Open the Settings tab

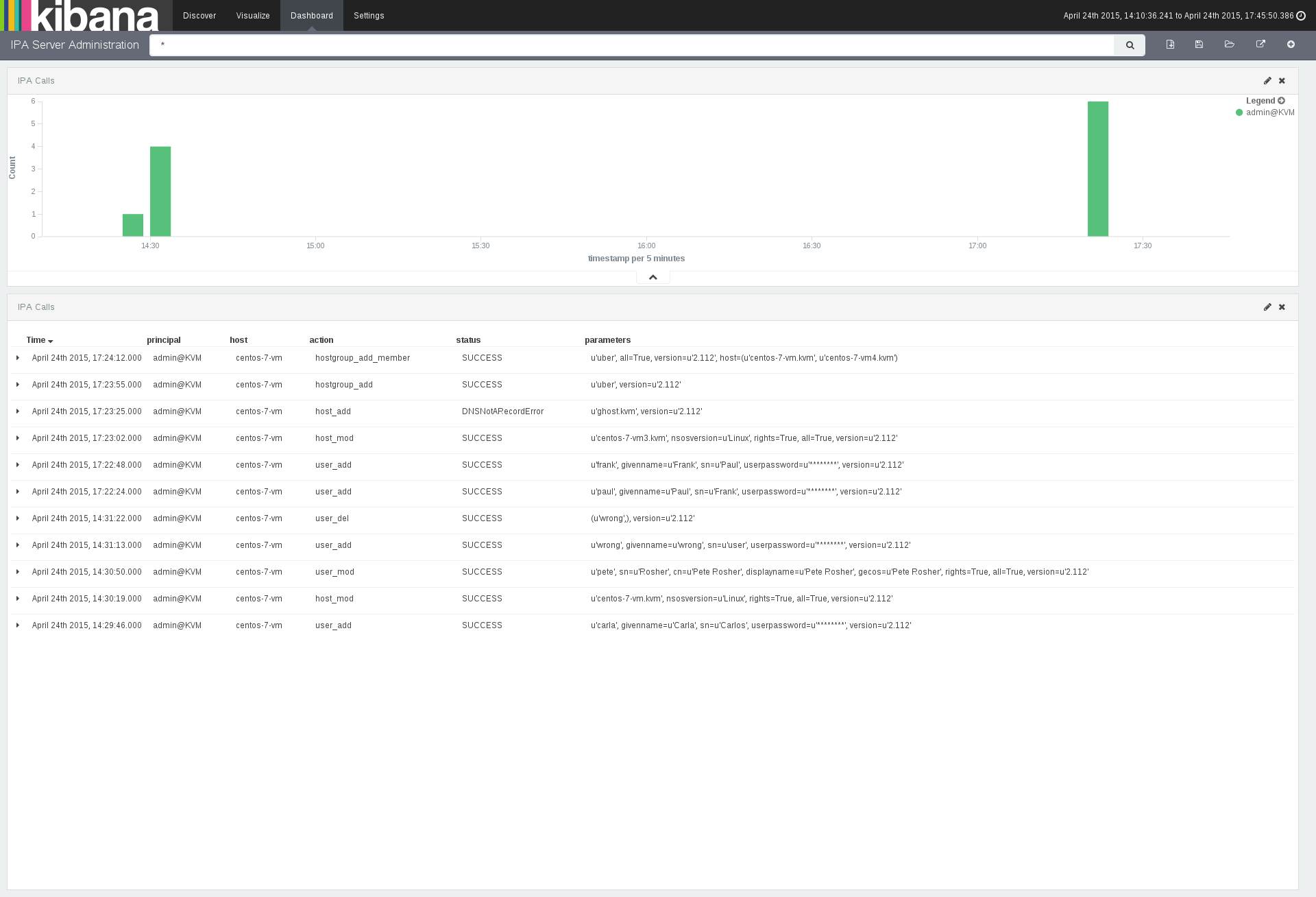point(369,16)
